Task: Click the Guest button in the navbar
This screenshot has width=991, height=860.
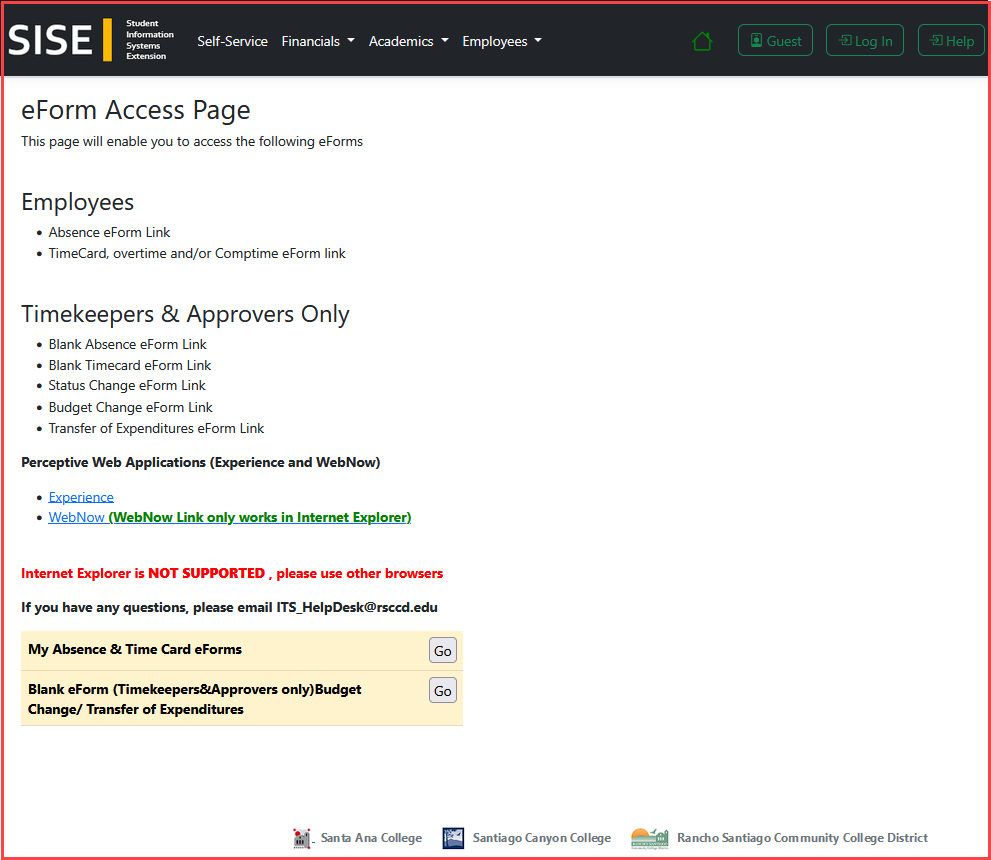Action: coord(775,40)
